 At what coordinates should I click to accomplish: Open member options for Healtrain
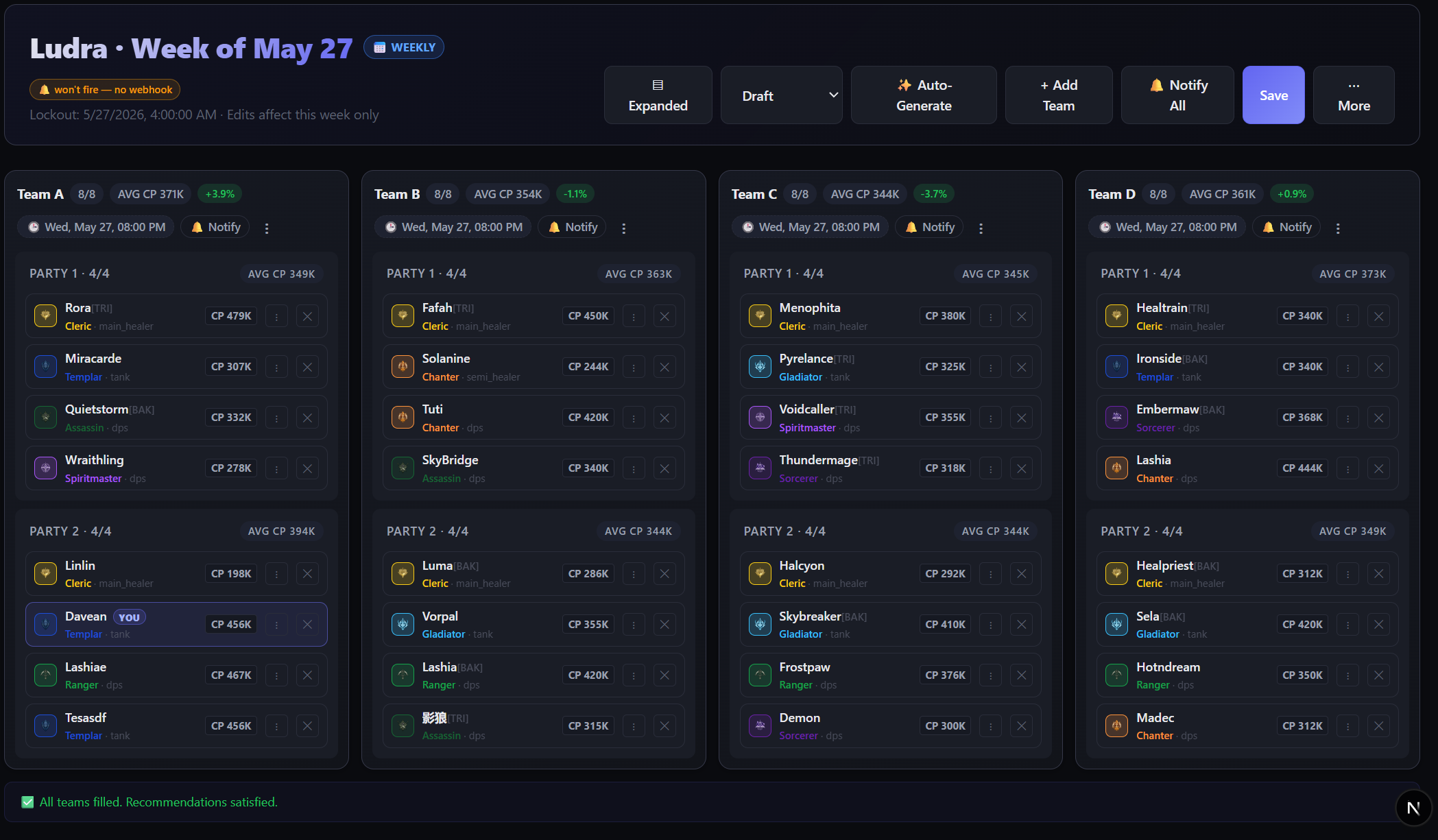1348,316
